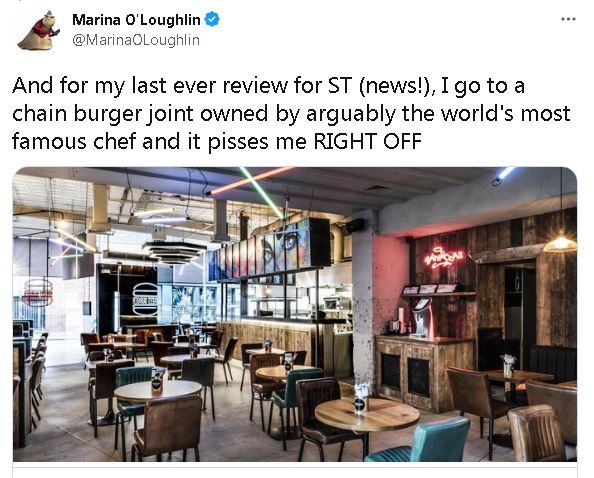Click the hanging pendant lamp at photo's edge

[560, 244]
